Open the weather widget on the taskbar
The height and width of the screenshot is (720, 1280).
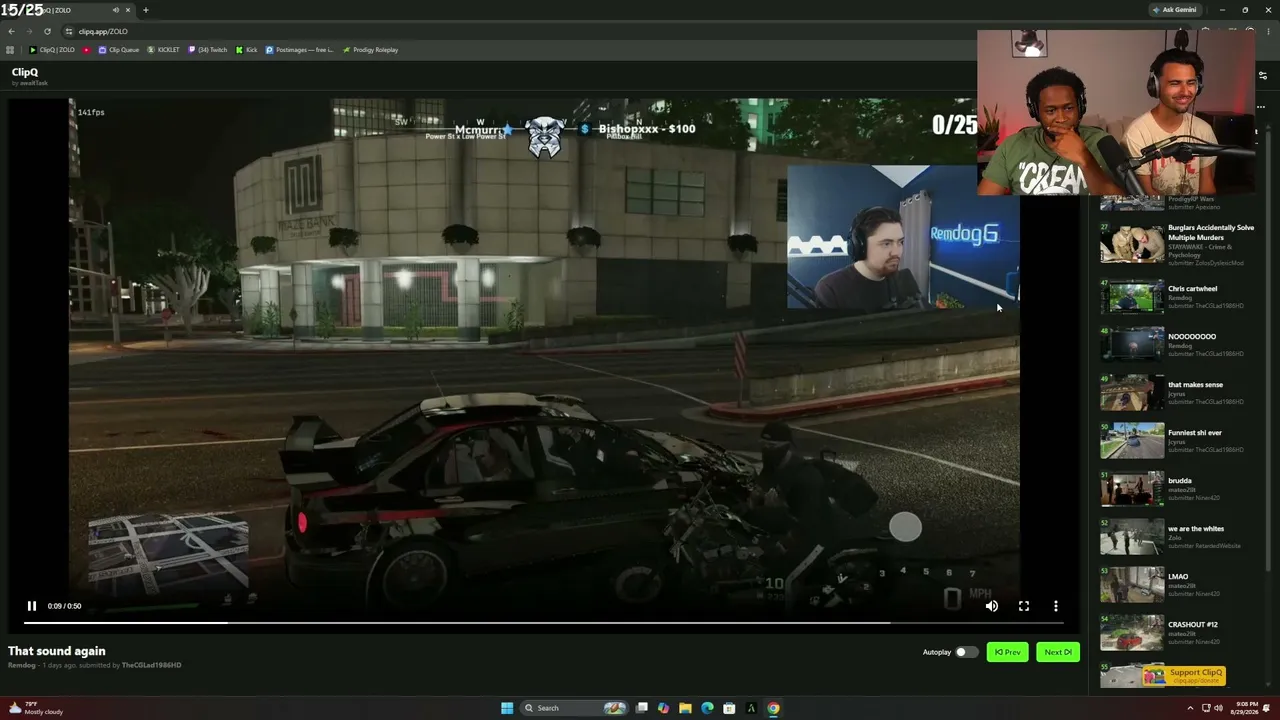click(x=37, y=708)
